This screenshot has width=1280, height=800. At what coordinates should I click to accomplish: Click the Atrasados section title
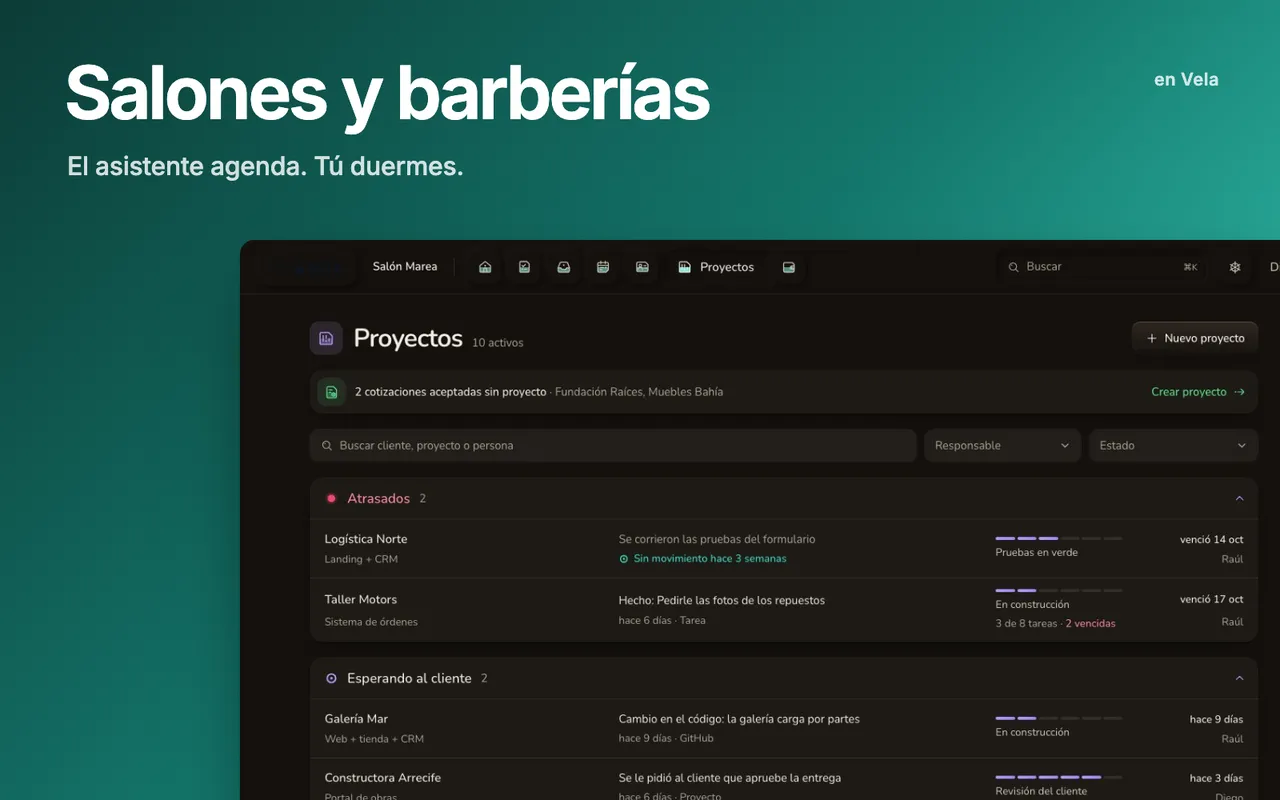[378, 498]
